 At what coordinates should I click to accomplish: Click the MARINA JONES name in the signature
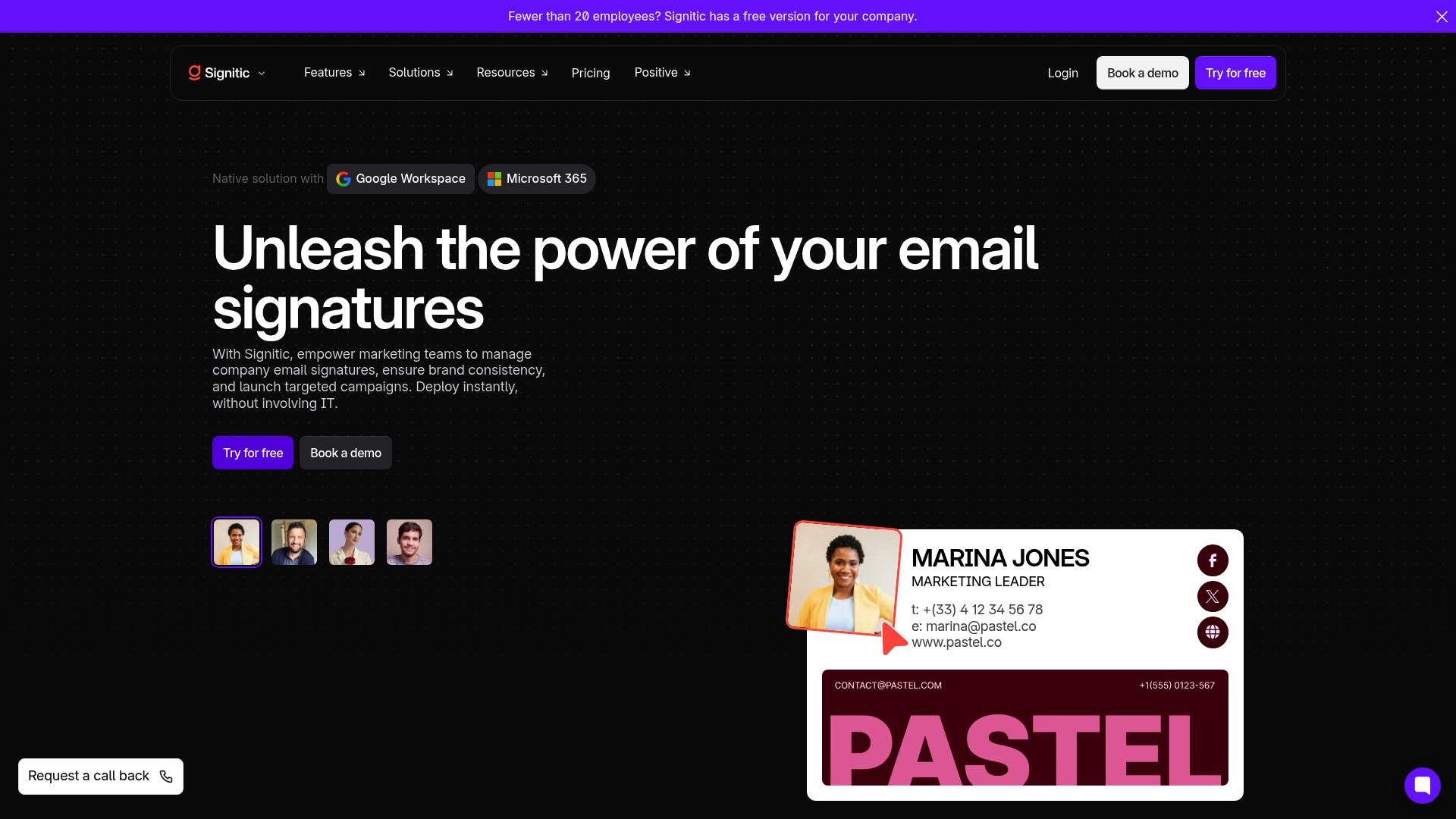coord(1000,558)
